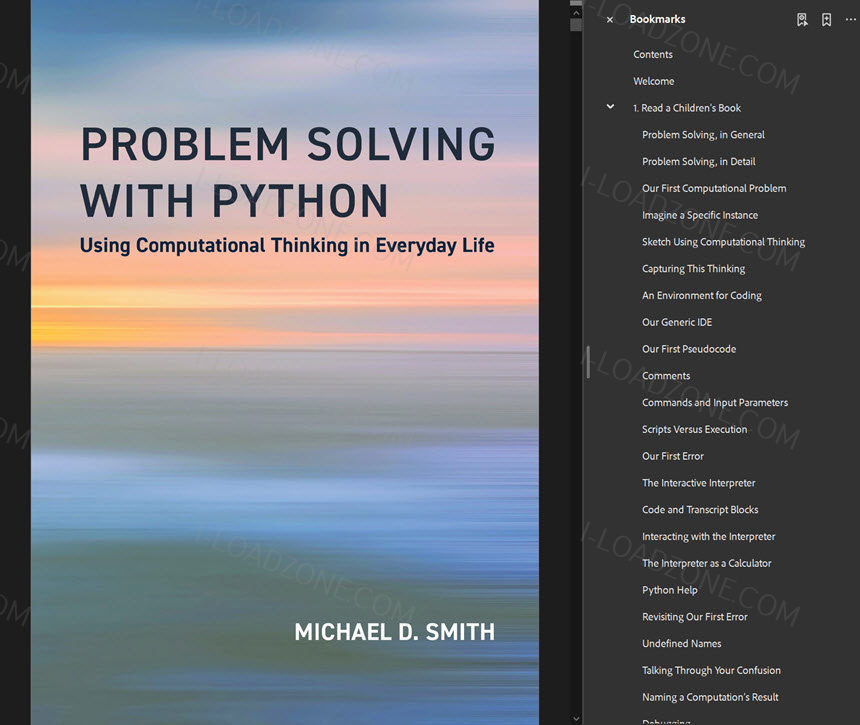
Task: Click author name 'MICHAEL D. SMITH'
Action: click(x=394, y=632)
